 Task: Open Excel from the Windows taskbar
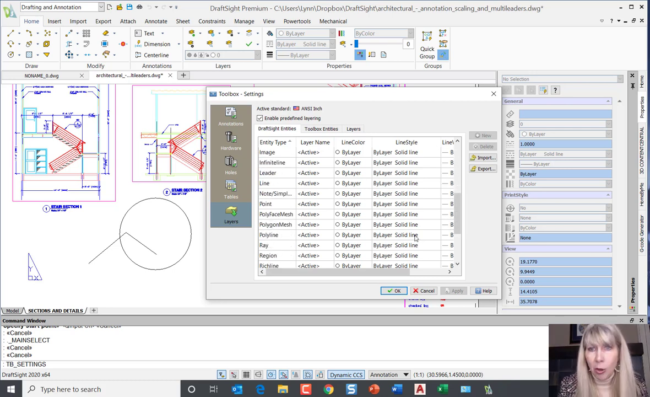442,389
